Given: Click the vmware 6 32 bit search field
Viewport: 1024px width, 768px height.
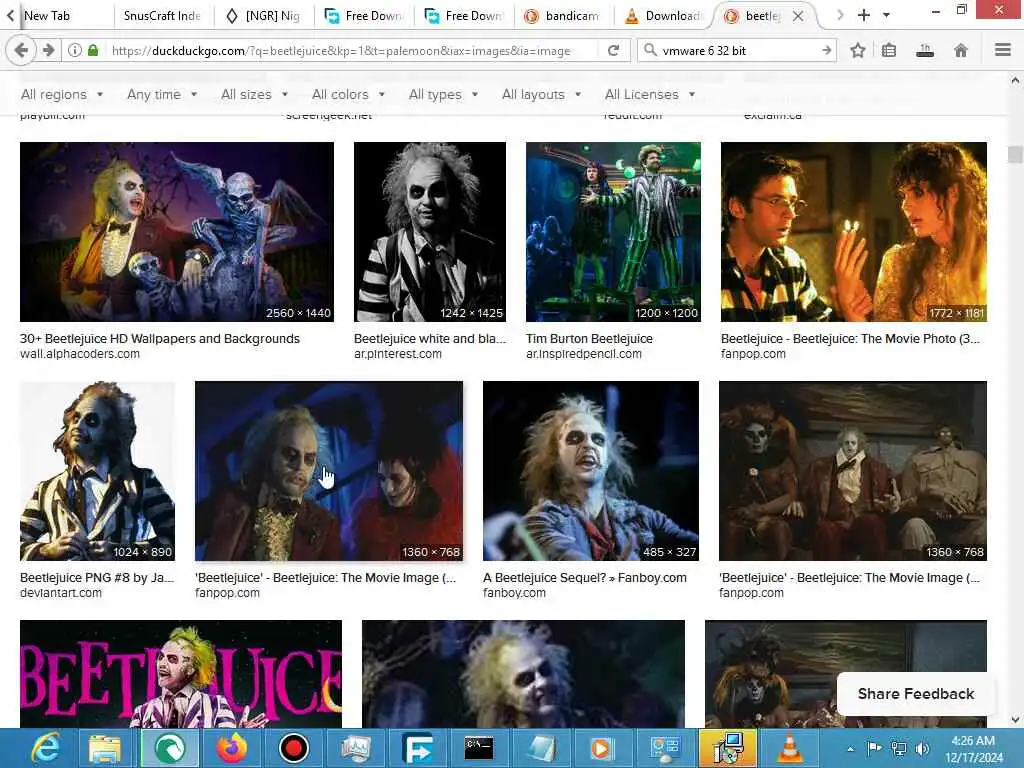Looking at the screenshot, I should click(738, 50).
